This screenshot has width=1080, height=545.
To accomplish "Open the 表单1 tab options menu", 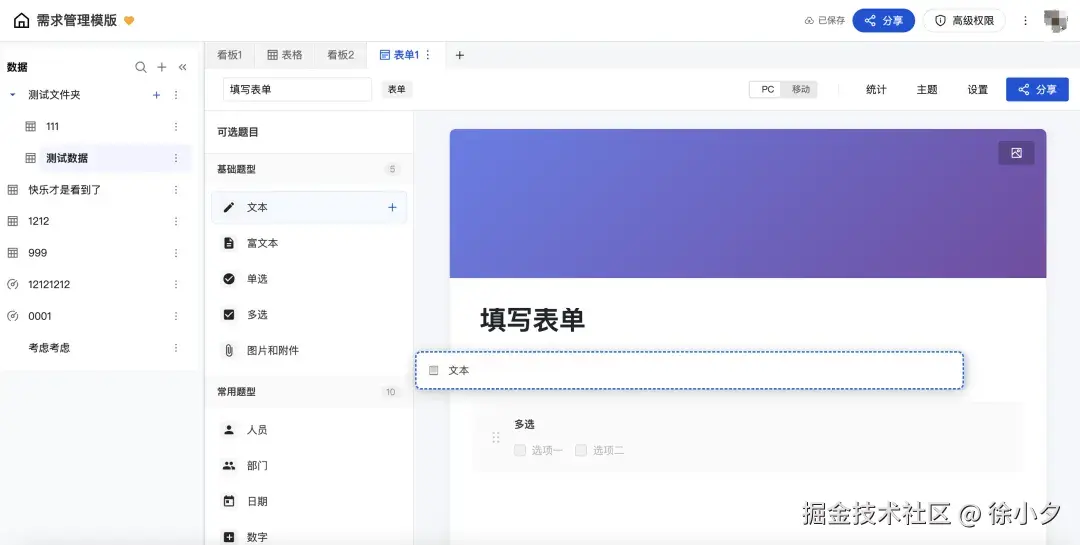I will click(x=428, y=55).
